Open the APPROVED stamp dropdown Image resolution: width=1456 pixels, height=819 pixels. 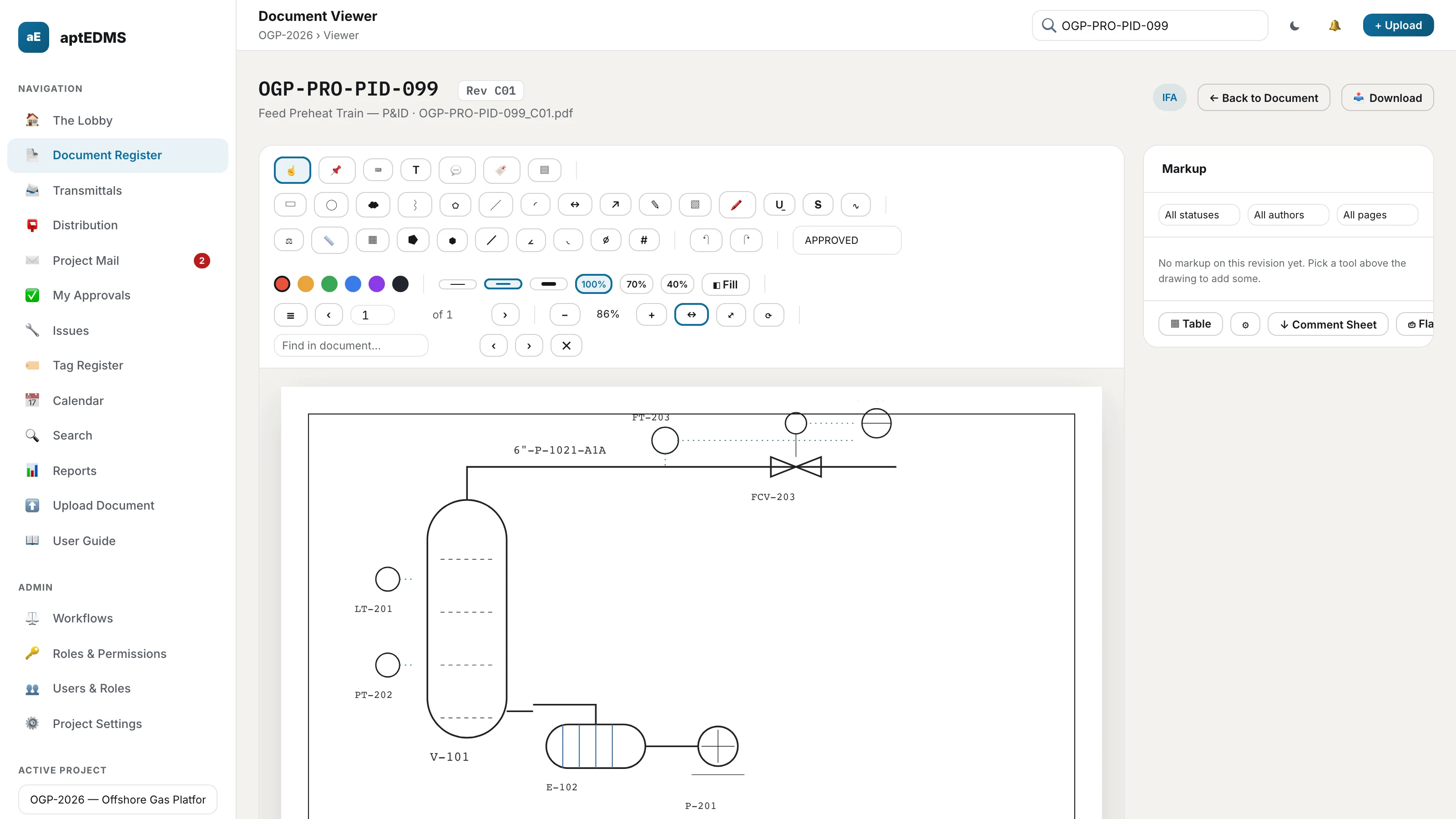coord(847,240)
